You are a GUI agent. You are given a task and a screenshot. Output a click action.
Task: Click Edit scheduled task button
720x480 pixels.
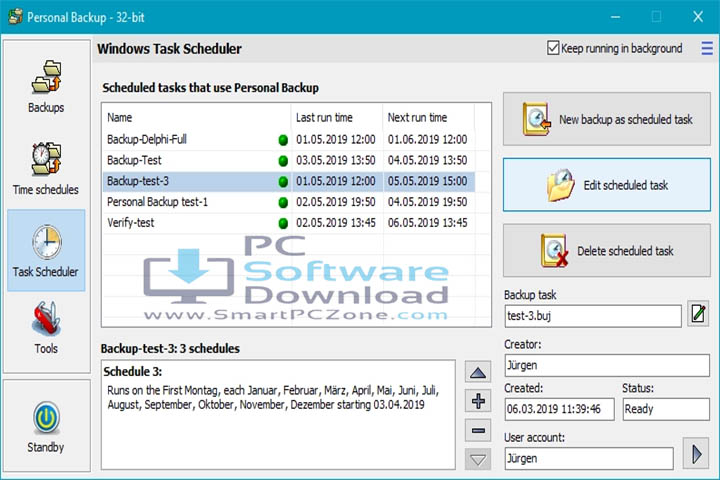pyautogui.click(x=607, y=185)
